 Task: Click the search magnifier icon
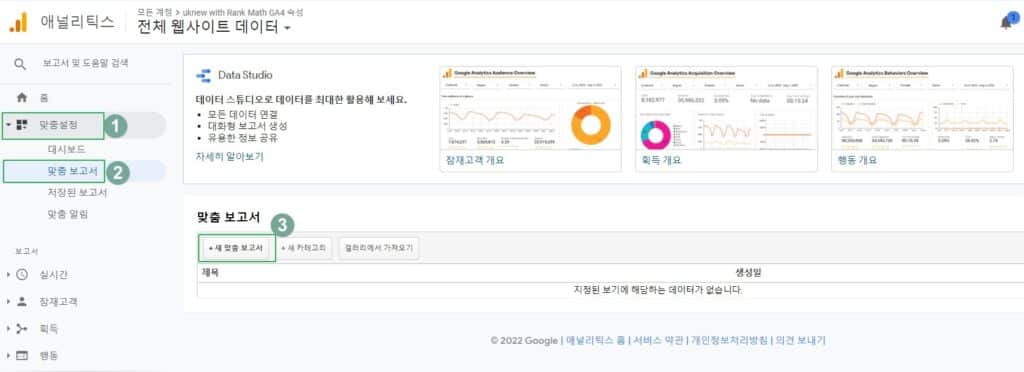20,64
